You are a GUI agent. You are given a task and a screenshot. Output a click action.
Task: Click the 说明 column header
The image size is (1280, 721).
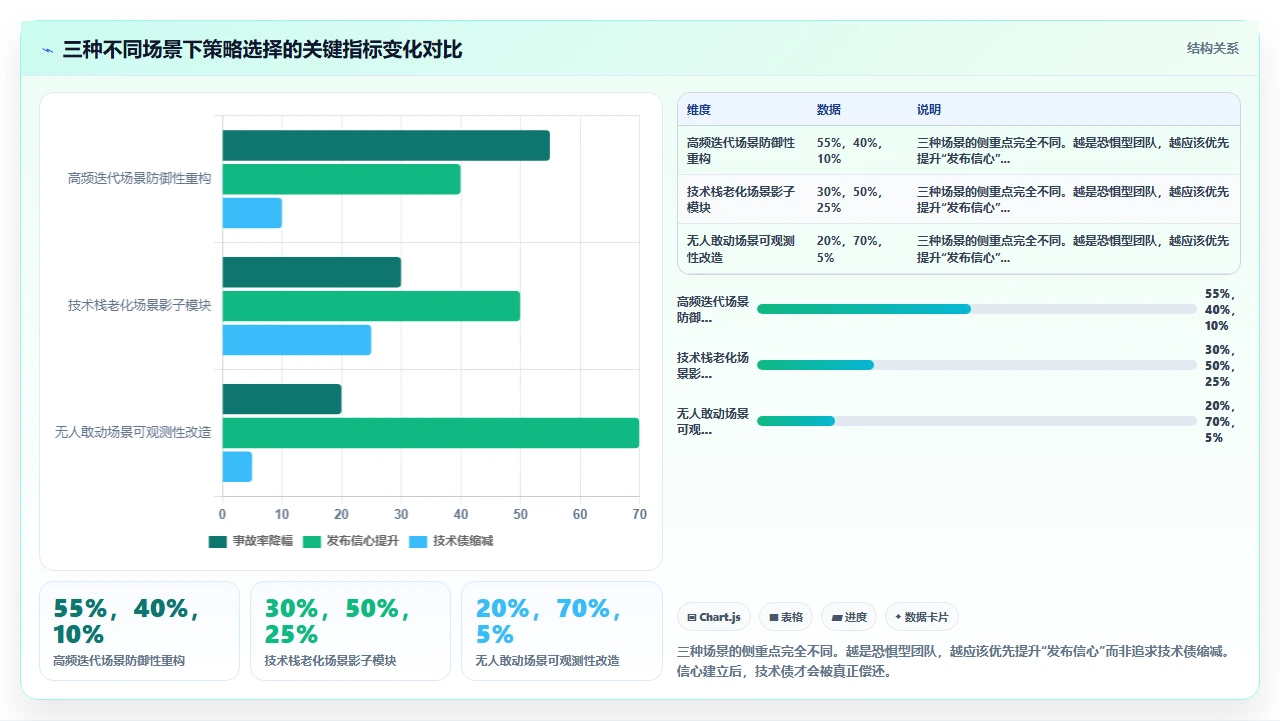(929, 110)
